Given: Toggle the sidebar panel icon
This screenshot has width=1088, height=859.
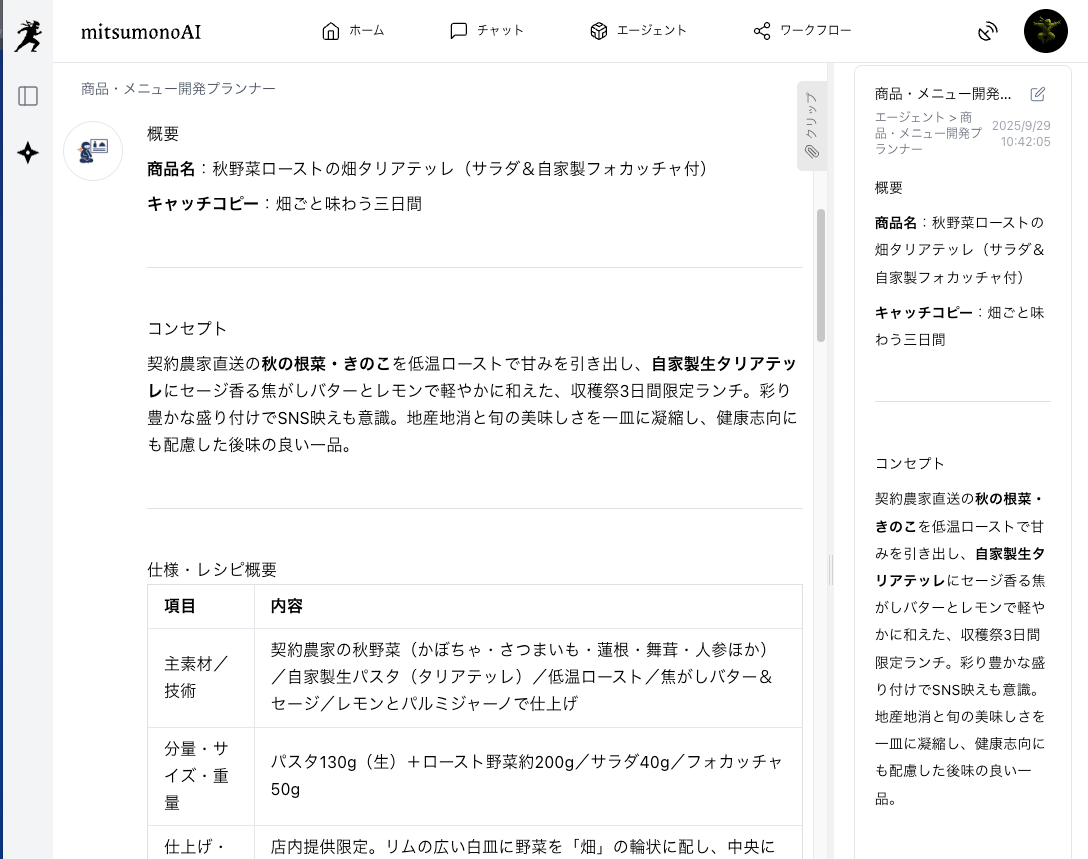Looking at the screenshot, I should (28, 96).
